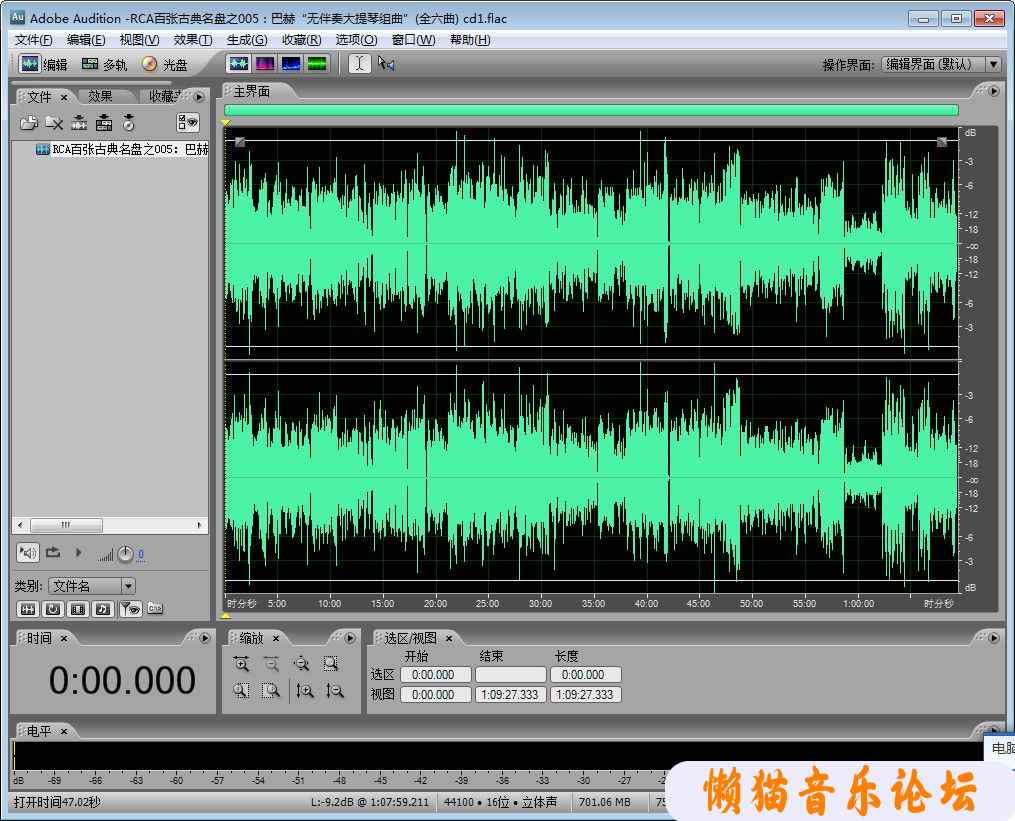This screenshot has width=1015, height=821.
Task: Open the 窗口(W) menu
Action: pyautogui.click(x=414, y=40)
